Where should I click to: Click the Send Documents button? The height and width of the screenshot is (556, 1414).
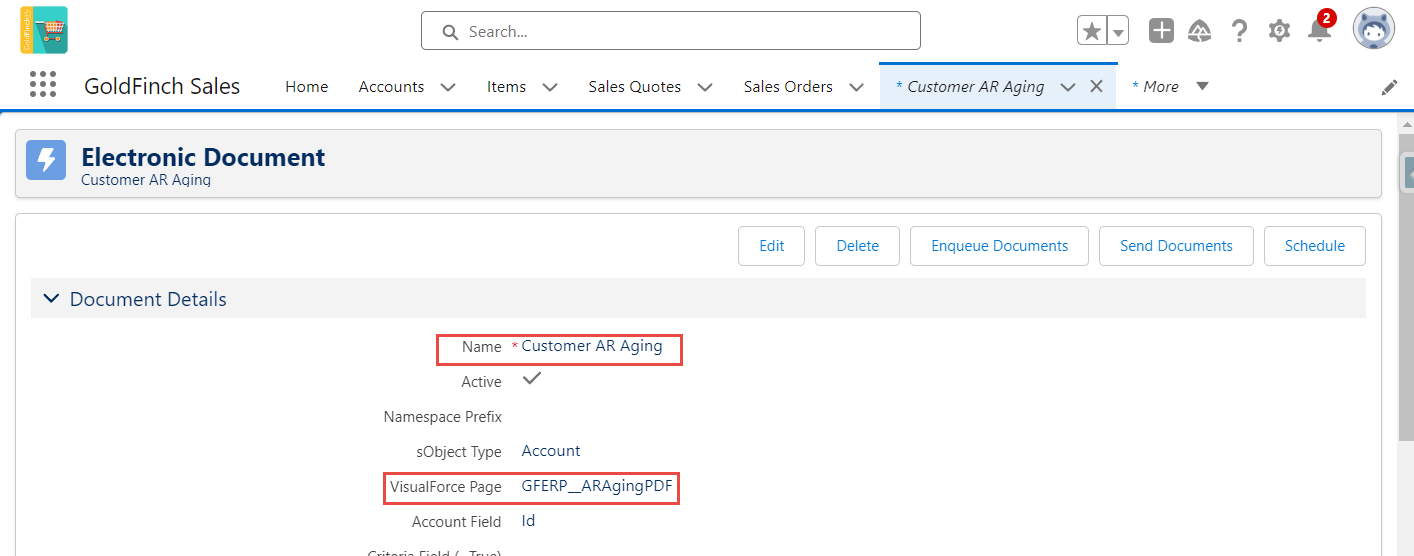point(1176,246)
